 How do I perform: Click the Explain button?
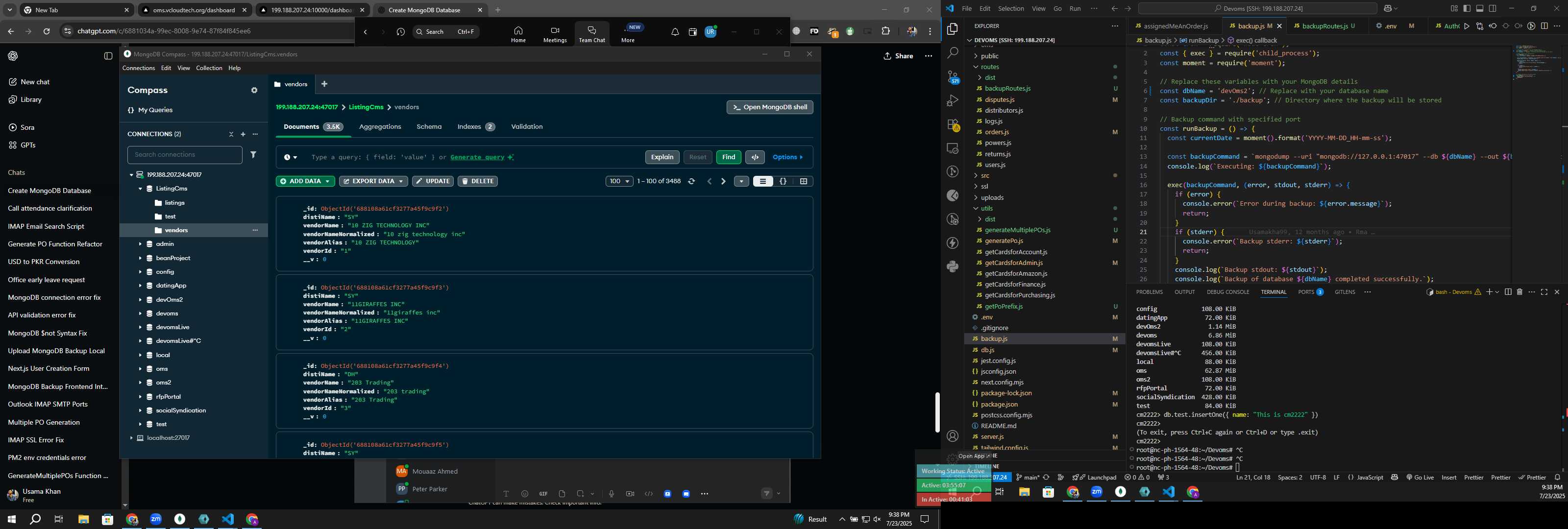(662, 157)
